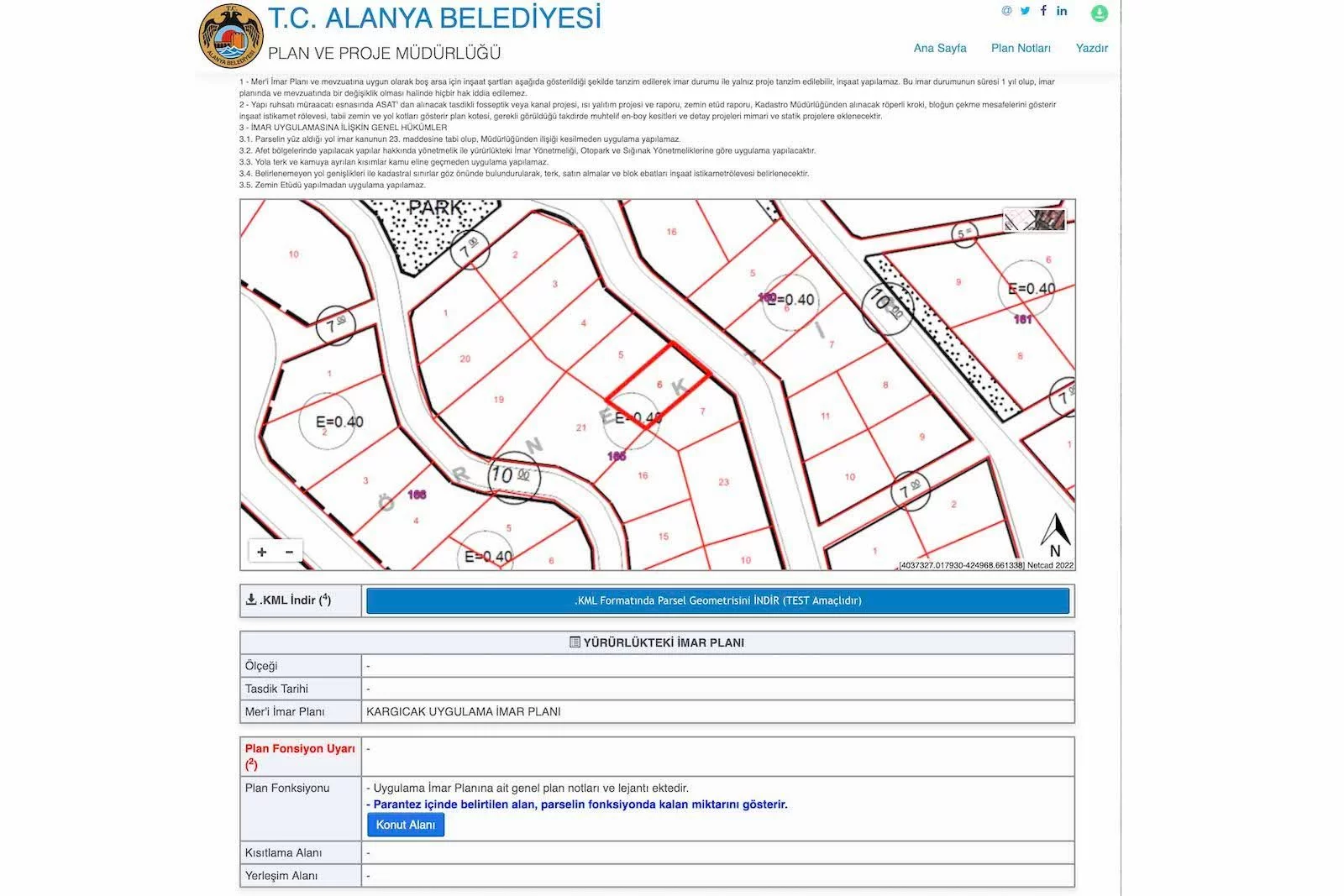Switch to plan map layer thumbnail
The width and height of the screenshot is (1344, 896).
point(1020,221)
